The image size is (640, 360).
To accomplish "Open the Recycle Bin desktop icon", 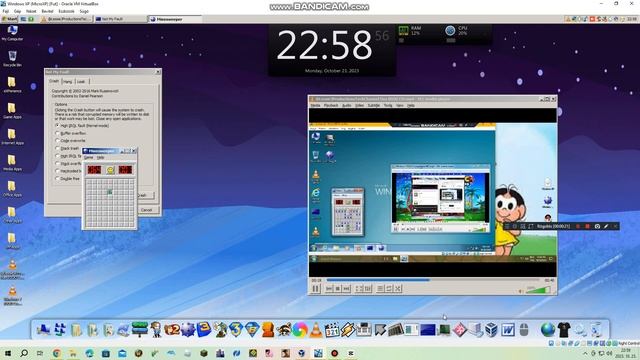I will coord(12,58).
